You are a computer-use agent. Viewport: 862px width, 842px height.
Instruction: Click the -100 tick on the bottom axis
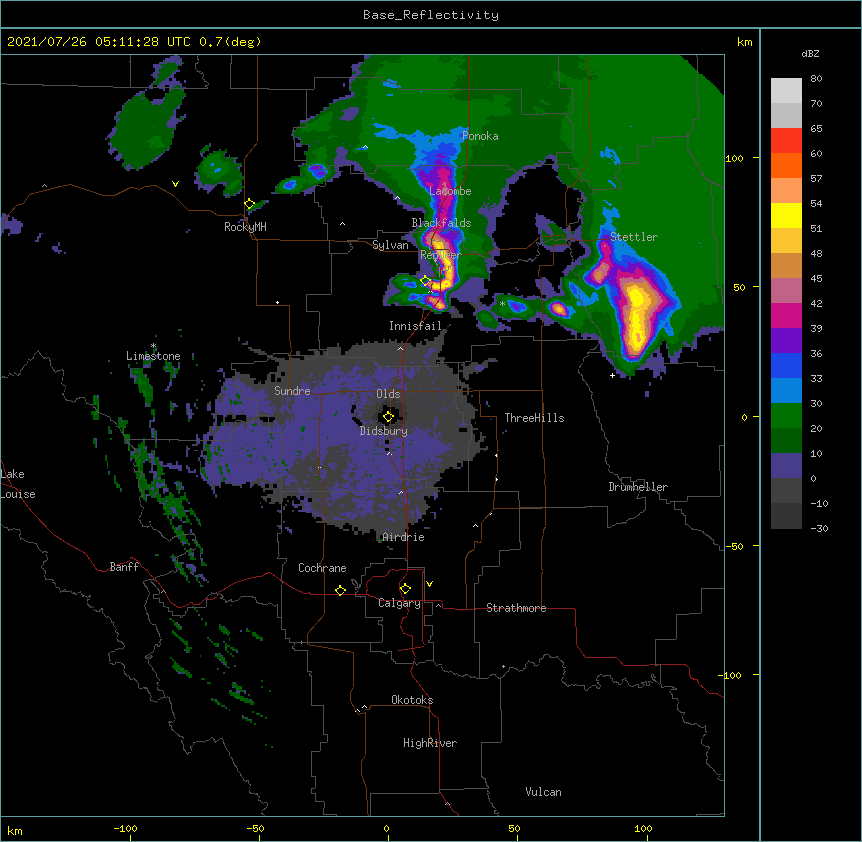[x=125, y=828]
